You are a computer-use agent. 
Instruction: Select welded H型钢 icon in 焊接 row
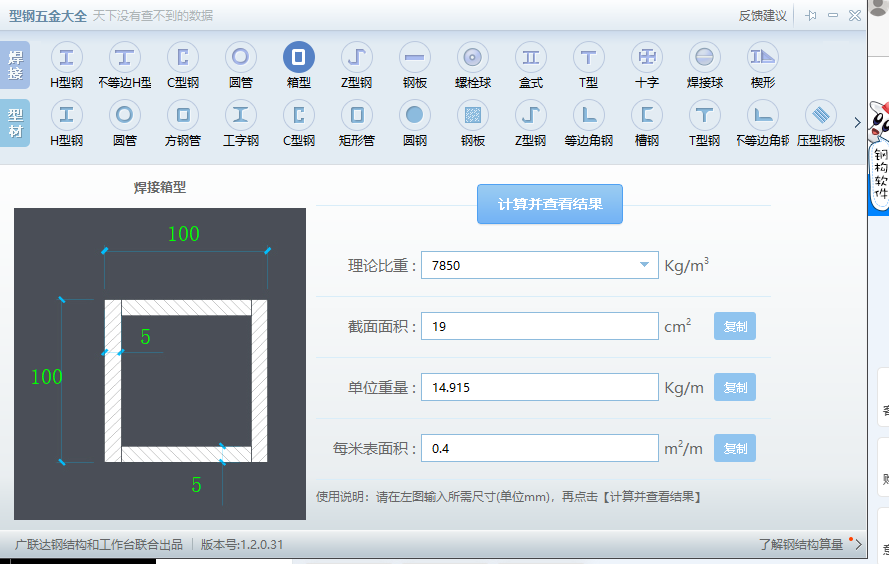coord(67,57)
